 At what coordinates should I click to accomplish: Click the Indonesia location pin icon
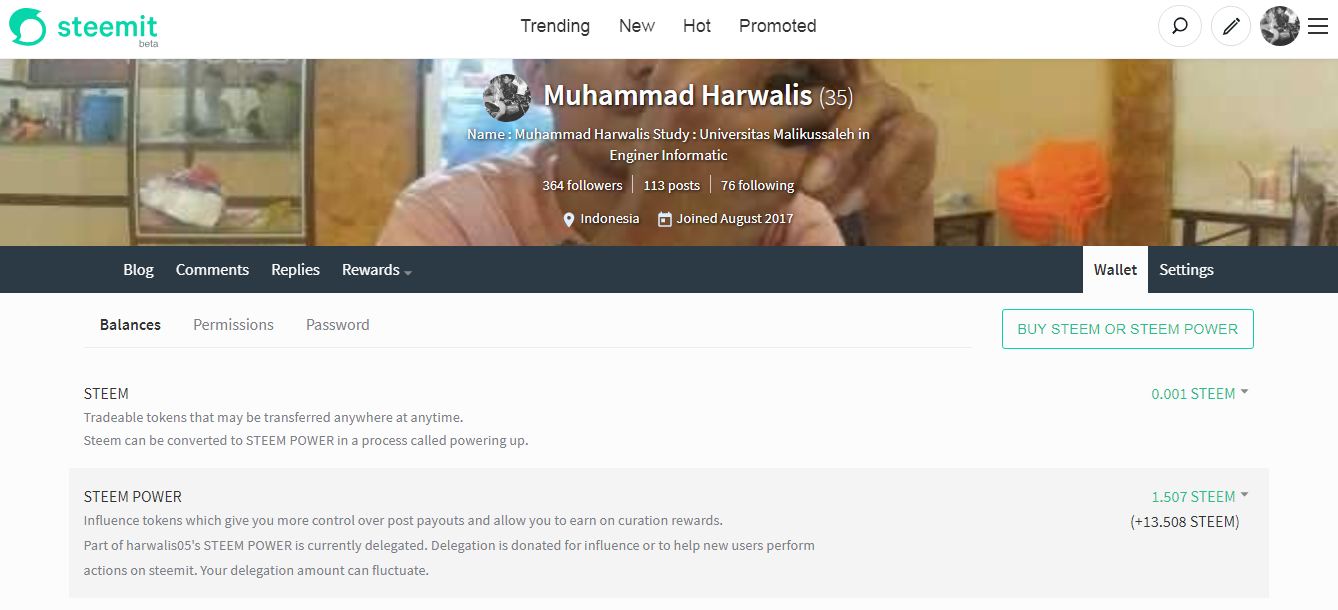569,219
